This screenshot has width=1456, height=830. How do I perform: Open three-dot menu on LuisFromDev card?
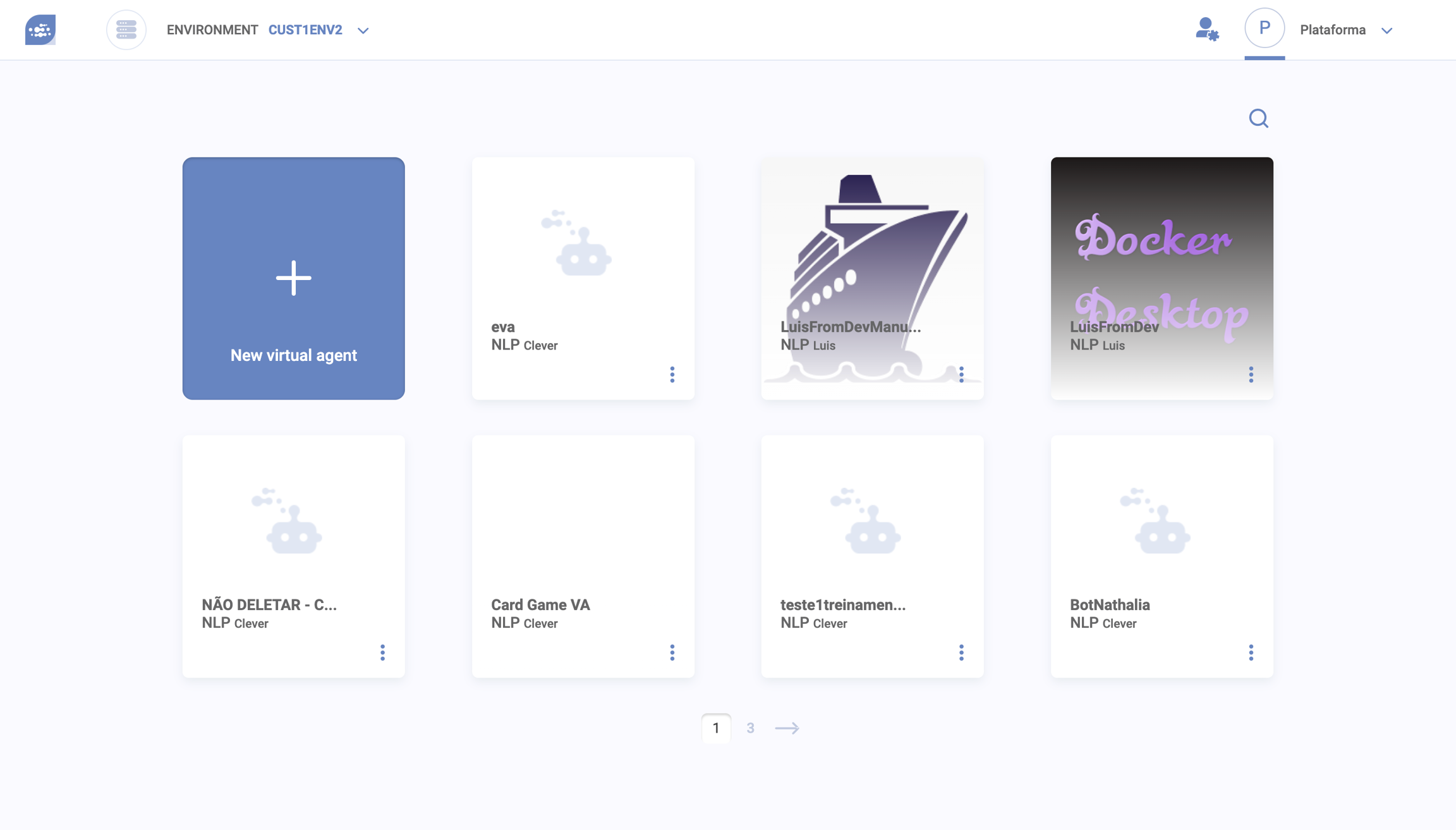click(1251, 374)
